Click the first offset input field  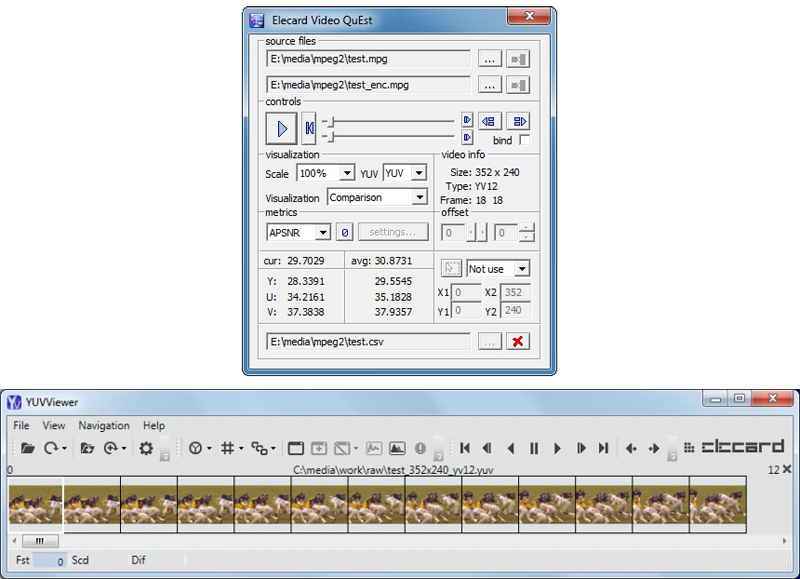[x=454, y=233]
